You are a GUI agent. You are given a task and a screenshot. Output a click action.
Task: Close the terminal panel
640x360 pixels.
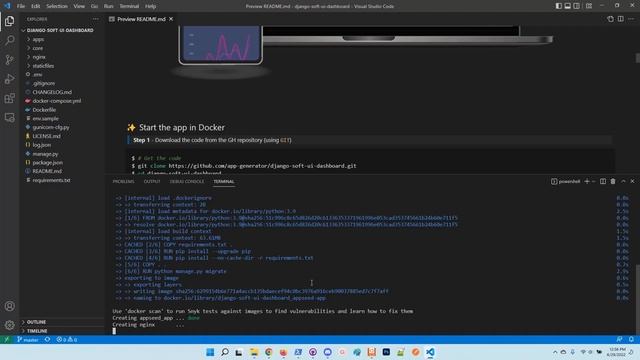(x=632, y=181)
